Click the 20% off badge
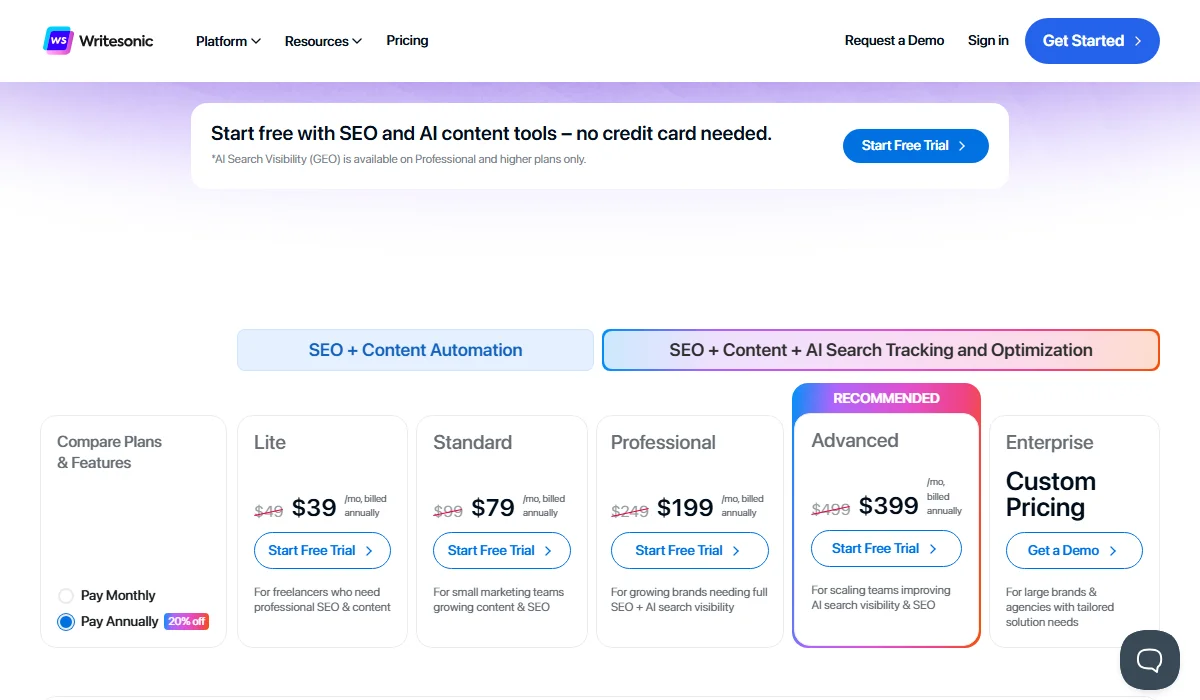1200x700 pixels. coord(186,621)
